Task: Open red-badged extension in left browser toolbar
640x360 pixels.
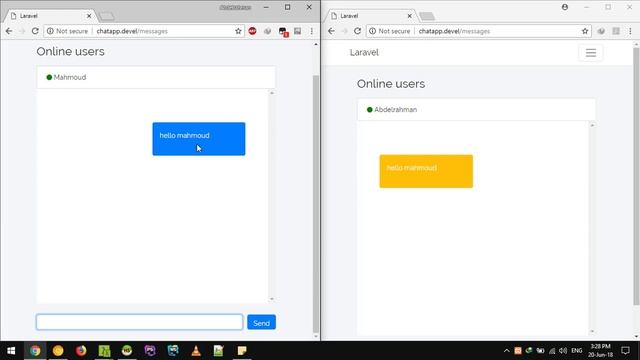Action: click(x=283, y=31)
